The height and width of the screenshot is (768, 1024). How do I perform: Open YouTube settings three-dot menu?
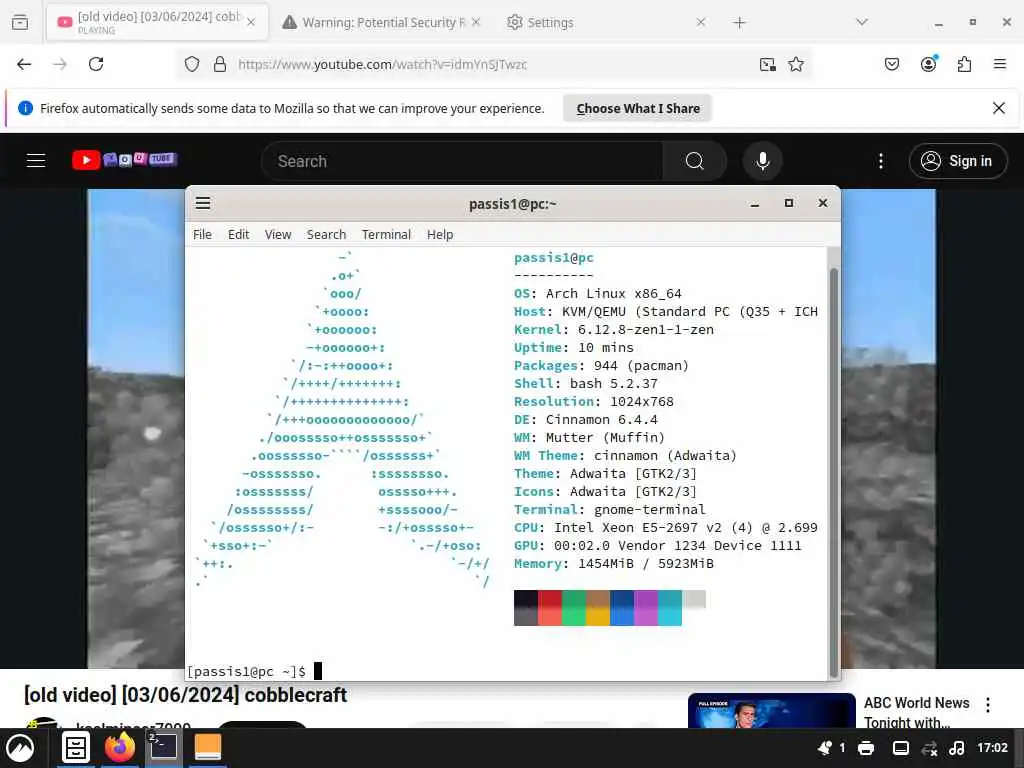(881, 161)
